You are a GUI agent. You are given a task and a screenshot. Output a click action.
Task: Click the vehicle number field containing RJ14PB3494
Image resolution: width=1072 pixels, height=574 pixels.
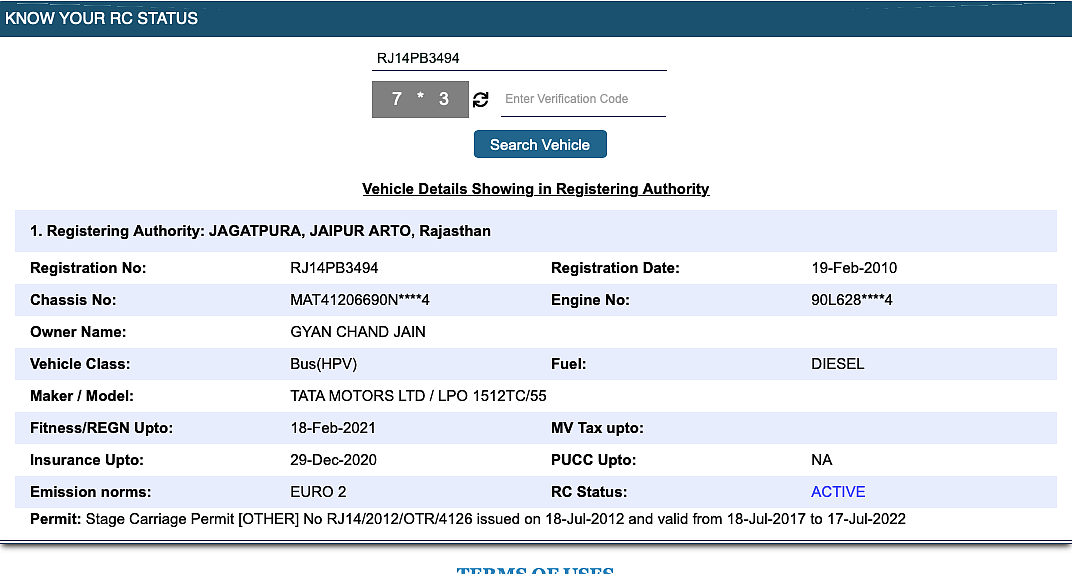pos(519,59)
